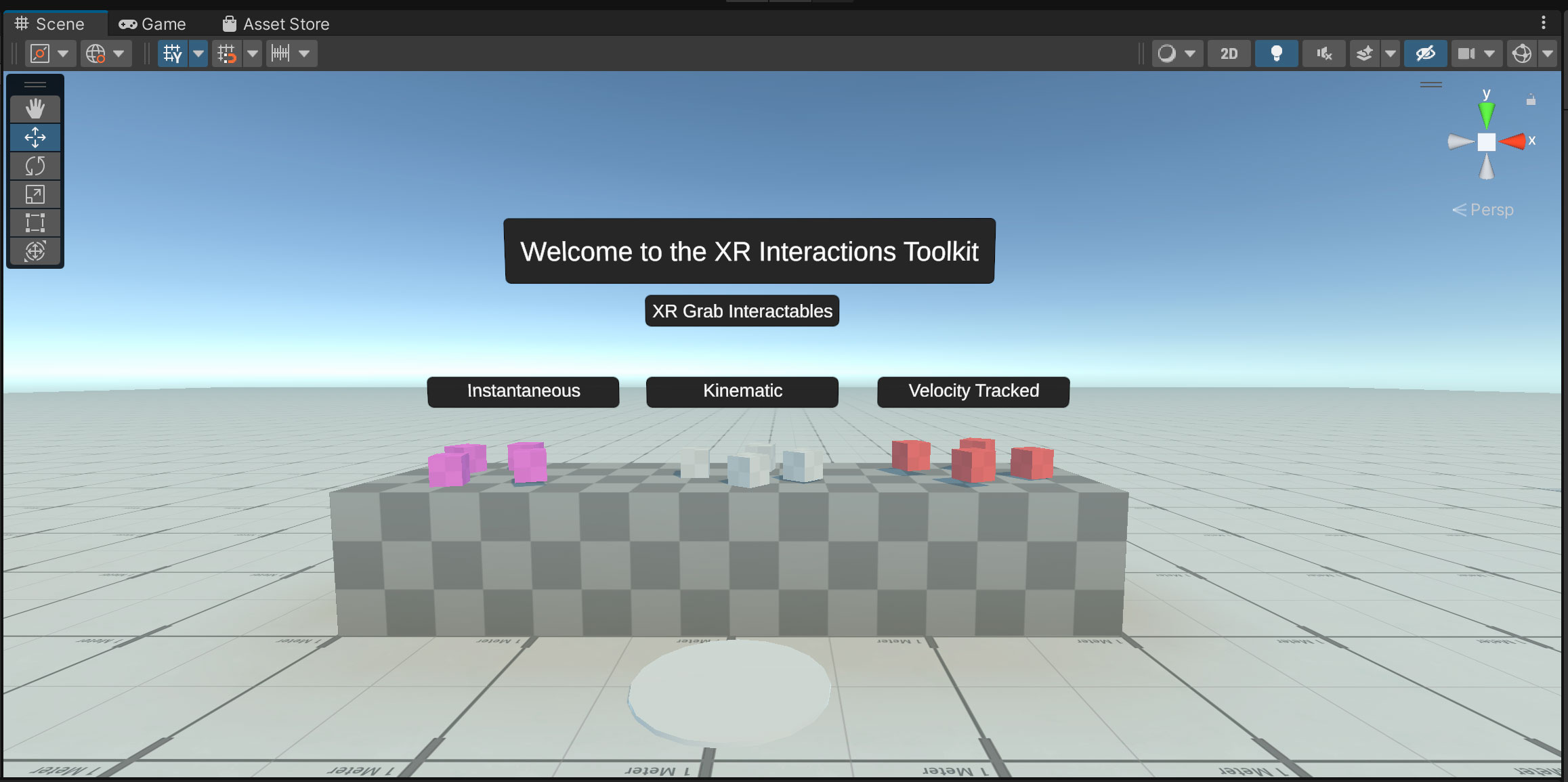Screen dimensions: 1568x782
Task: Click the red X axis cone
Action: pyautogui.click(x=1512, y=141)
